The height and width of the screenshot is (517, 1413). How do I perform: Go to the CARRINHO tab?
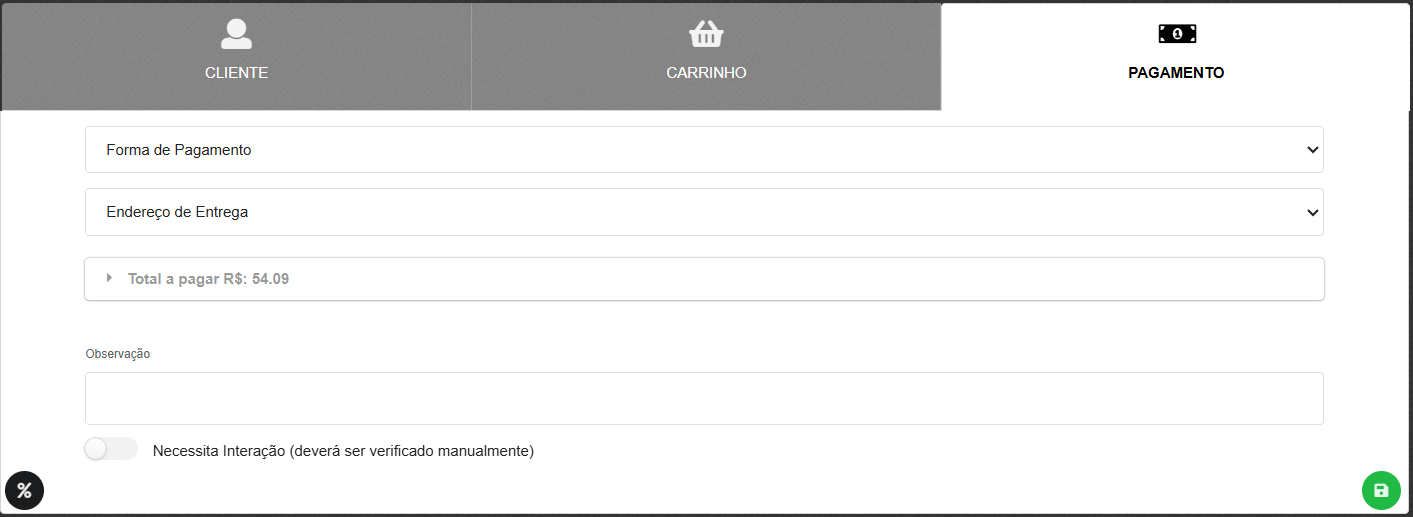pos(706,73)
